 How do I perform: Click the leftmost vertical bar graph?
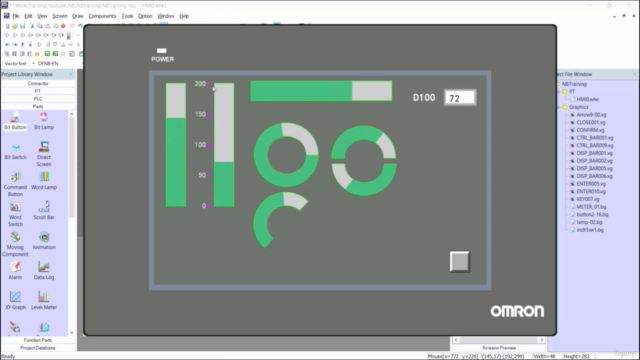(176, 145)
